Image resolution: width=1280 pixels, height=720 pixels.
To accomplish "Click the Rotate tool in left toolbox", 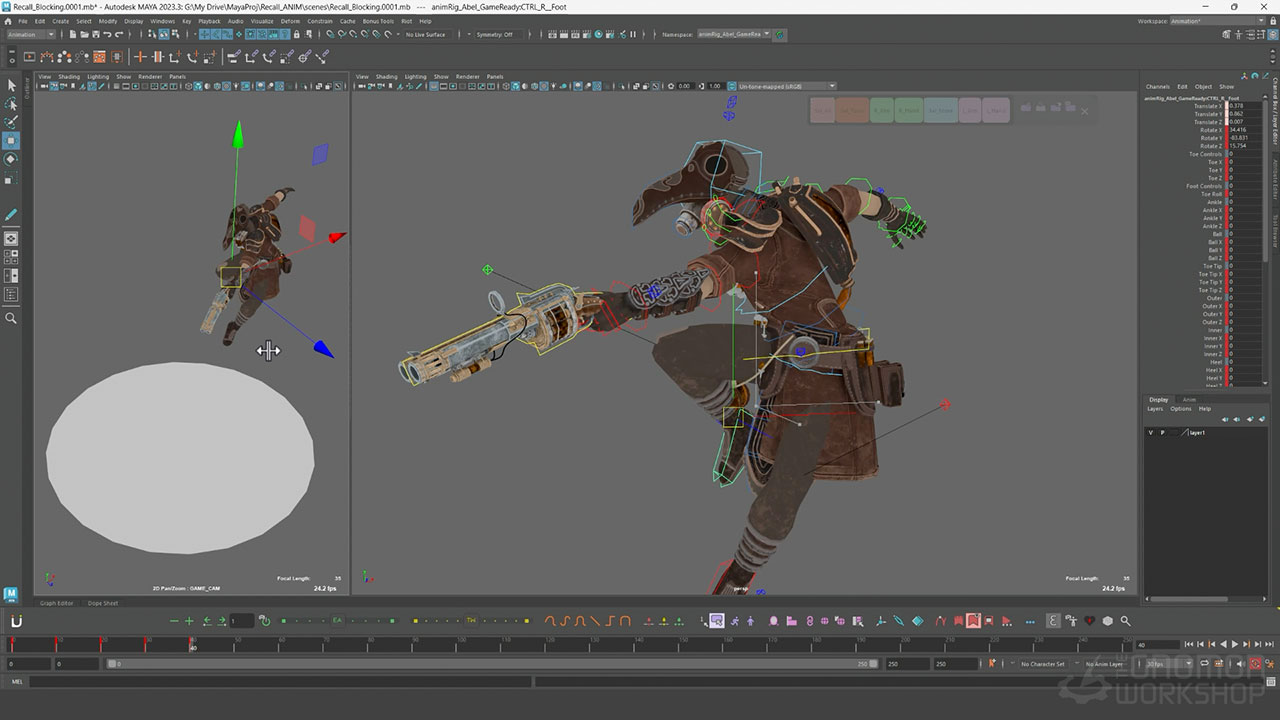I will 12,159.
